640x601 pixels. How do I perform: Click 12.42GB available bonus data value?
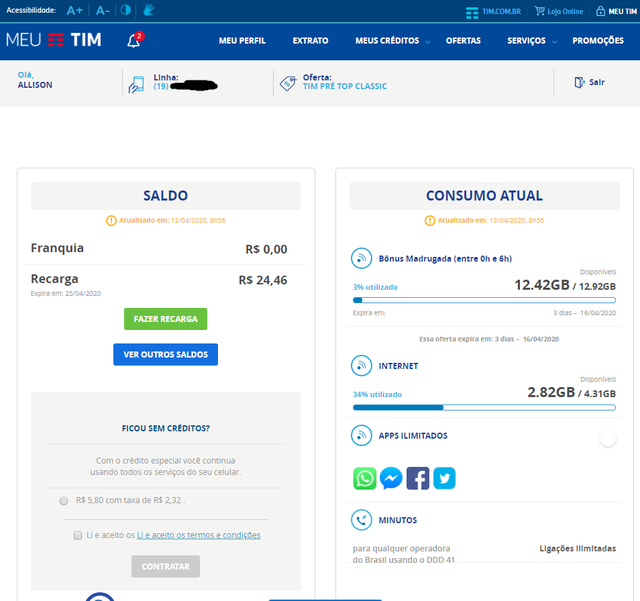pos(542,285)
